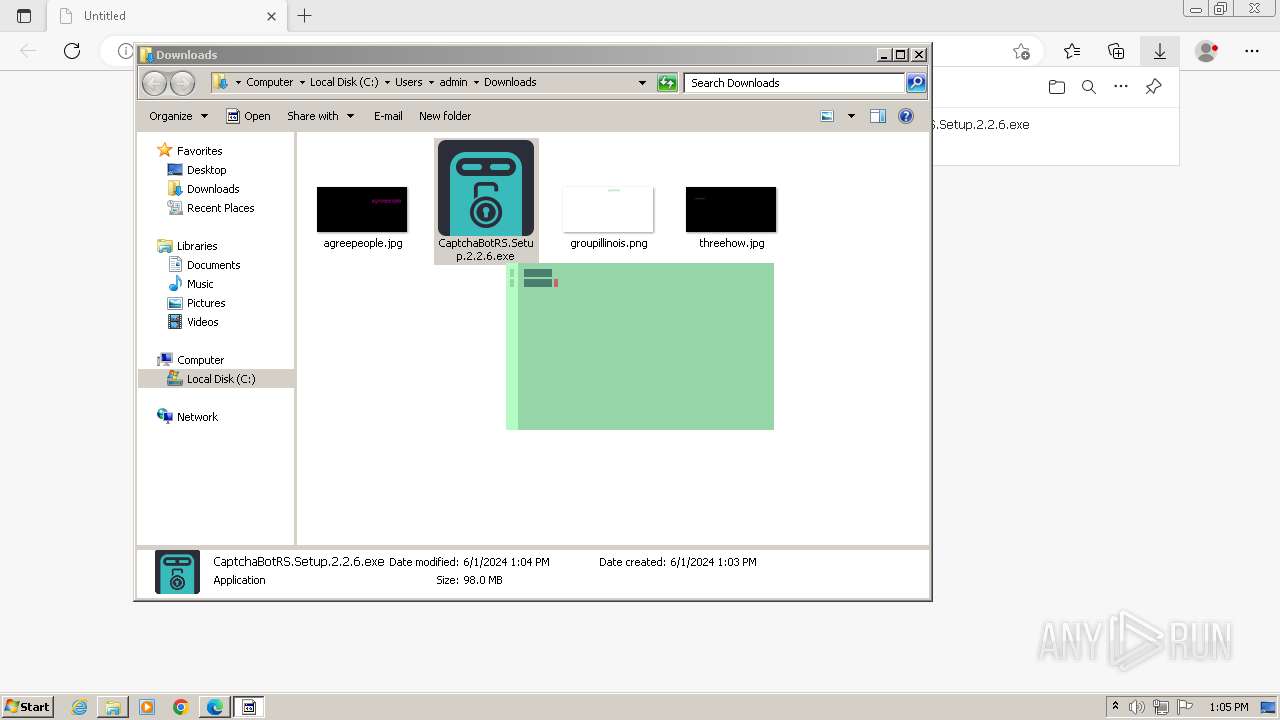Expand previous locations address dropdown
The width and height of the screenshot is (1280, 720).
642,83
